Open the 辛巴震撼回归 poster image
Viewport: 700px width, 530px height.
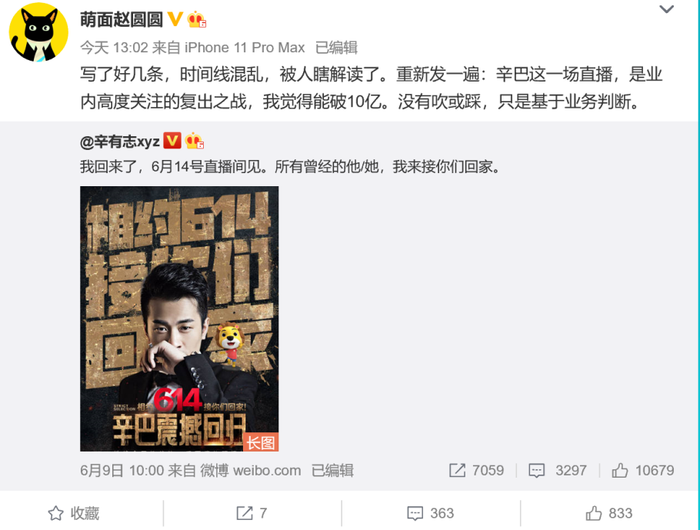coord(179,318)
